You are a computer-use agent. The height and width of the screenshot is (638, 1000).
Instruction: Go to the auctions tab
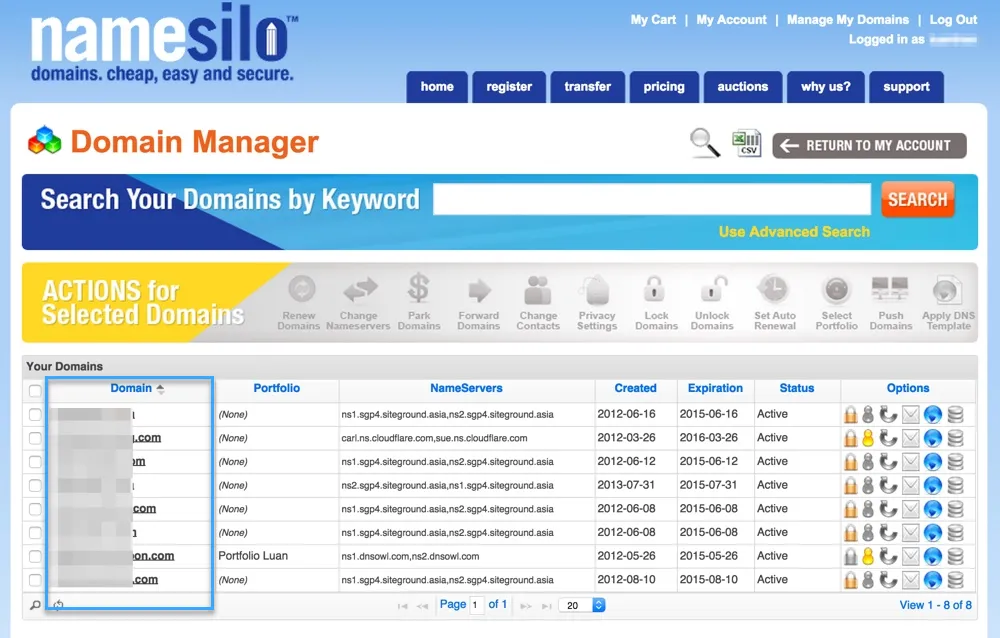pyautogui.click(x=743, y=87)
